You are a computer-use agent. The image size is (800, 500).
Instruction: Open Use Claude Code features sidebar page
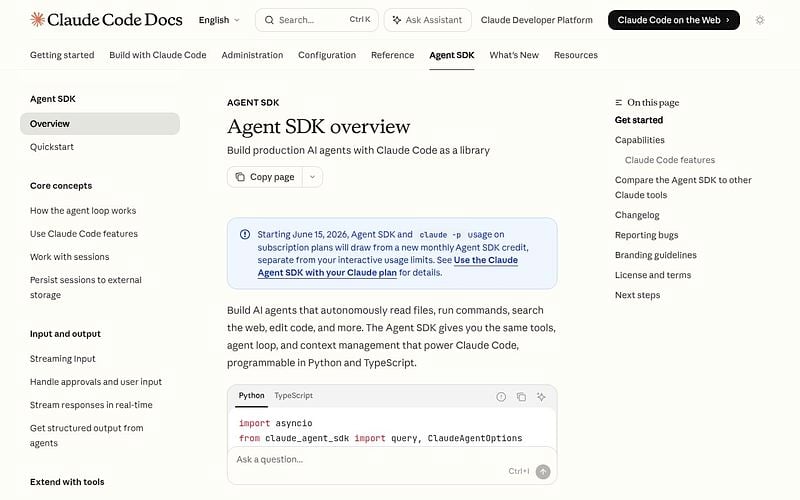[84, 234]
